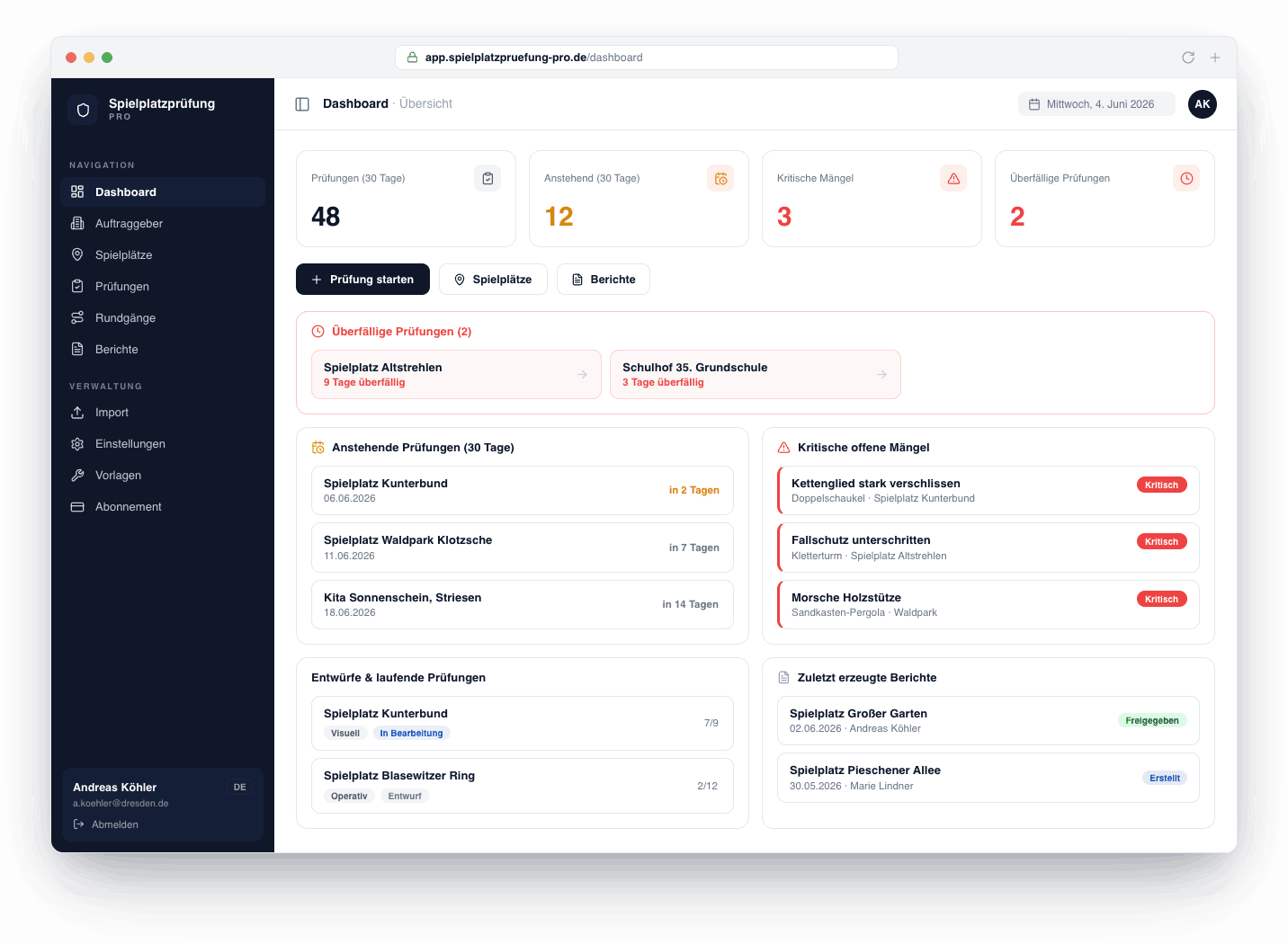The image size is (1288, 944).
Task: Open a new browser tab with plus icon
Action: tap(1215, 58)
